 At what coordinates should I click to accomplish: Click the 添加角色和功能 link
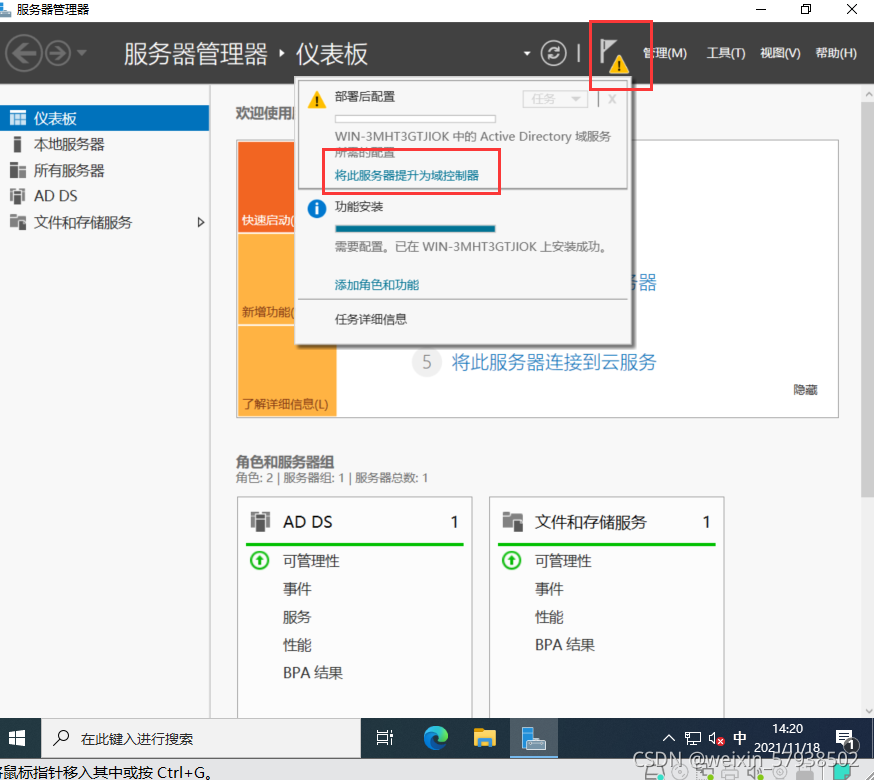click(x=377, y=285)
